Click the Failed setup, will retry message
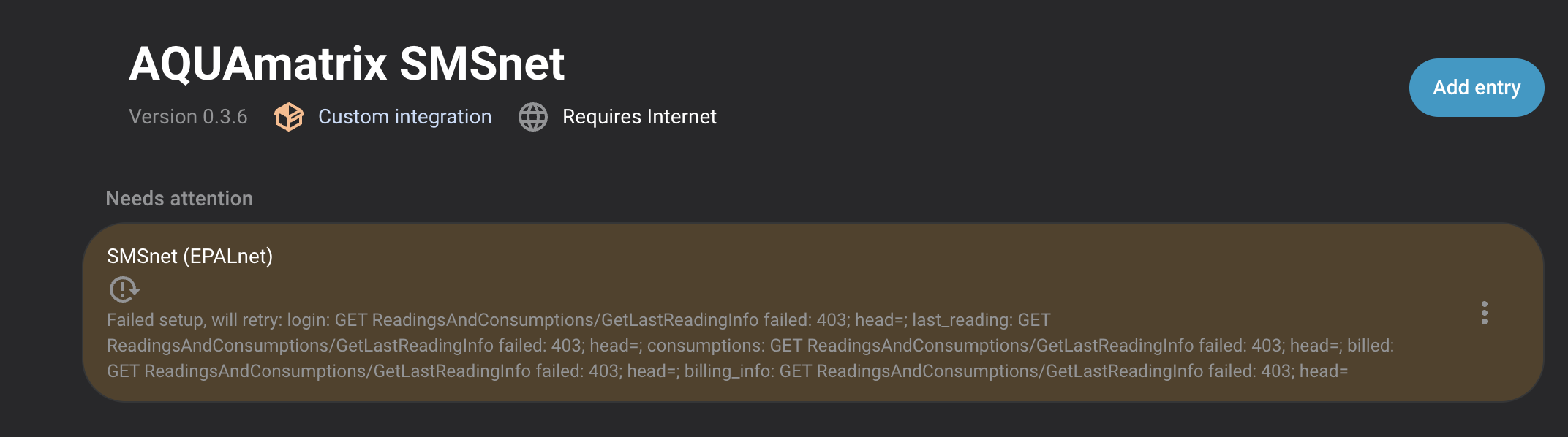The image size is (1568, 437). pyautogui.click(x=194, y=320)
